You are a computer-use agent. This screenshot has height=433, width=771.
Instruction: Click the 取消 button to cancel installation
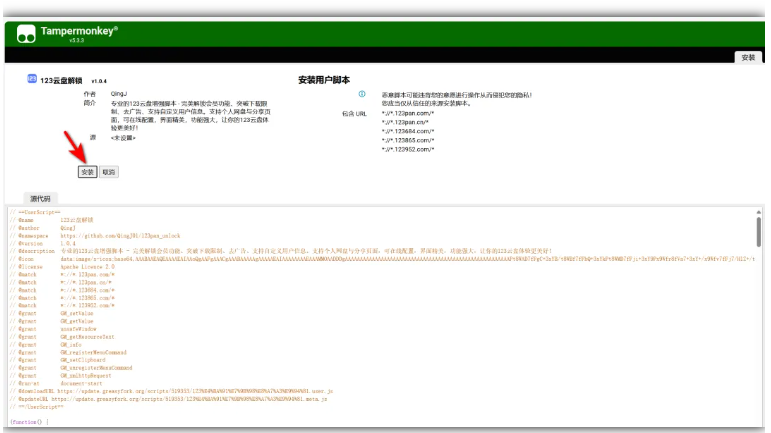coord(109,172)
